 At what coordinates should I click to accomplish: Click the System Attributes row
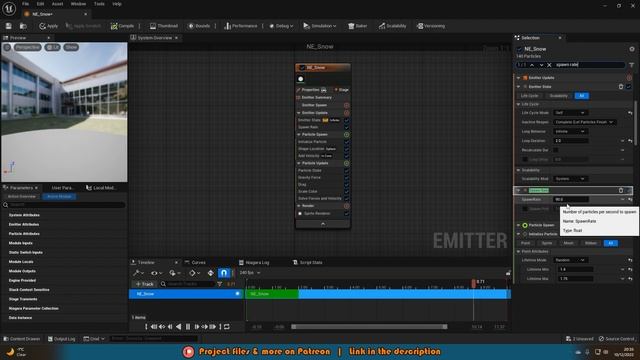64,215
